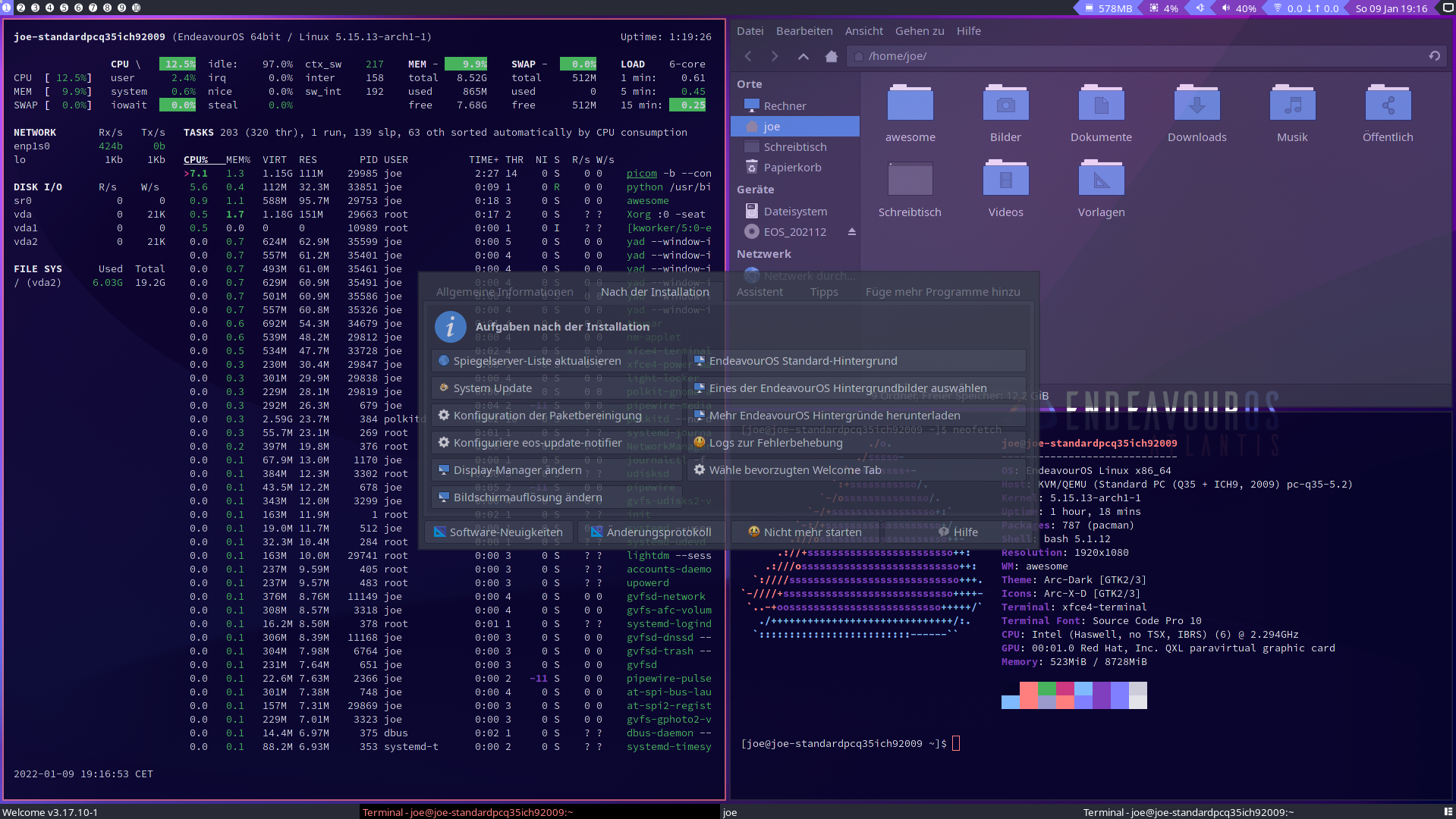The height and width of the screenshot is (819, 1456).
Task: Click the blue info icon in the Welcome dialog
Action: click(451, 327)
